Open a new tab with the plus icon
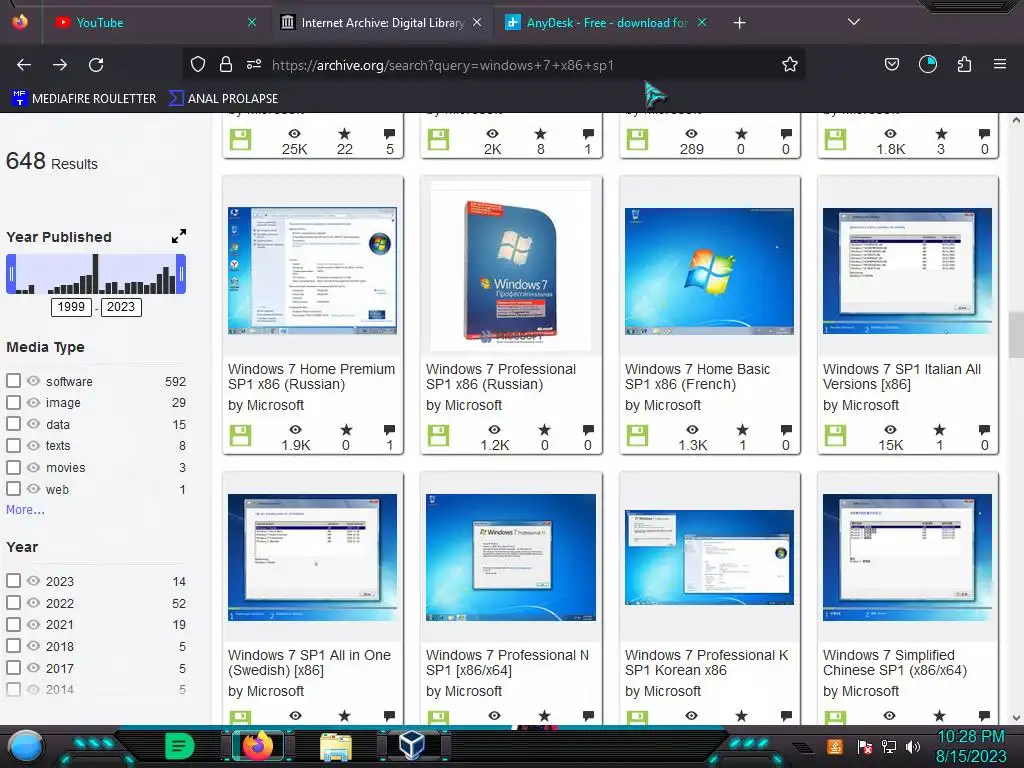 739,23
